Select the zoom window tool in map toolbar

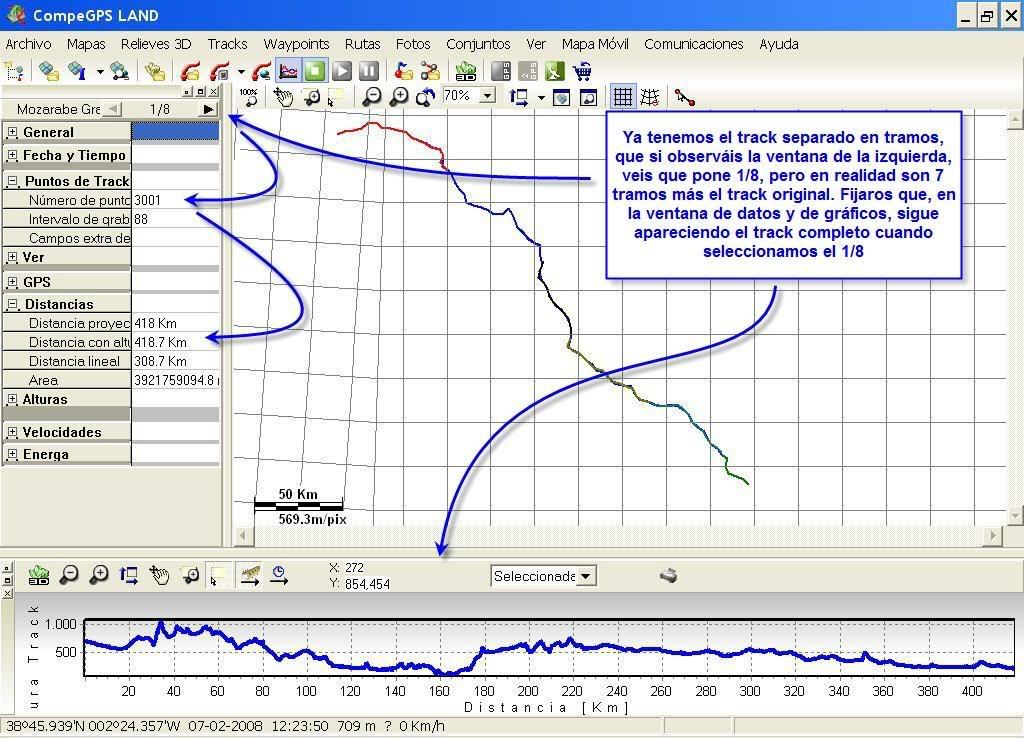312,97
